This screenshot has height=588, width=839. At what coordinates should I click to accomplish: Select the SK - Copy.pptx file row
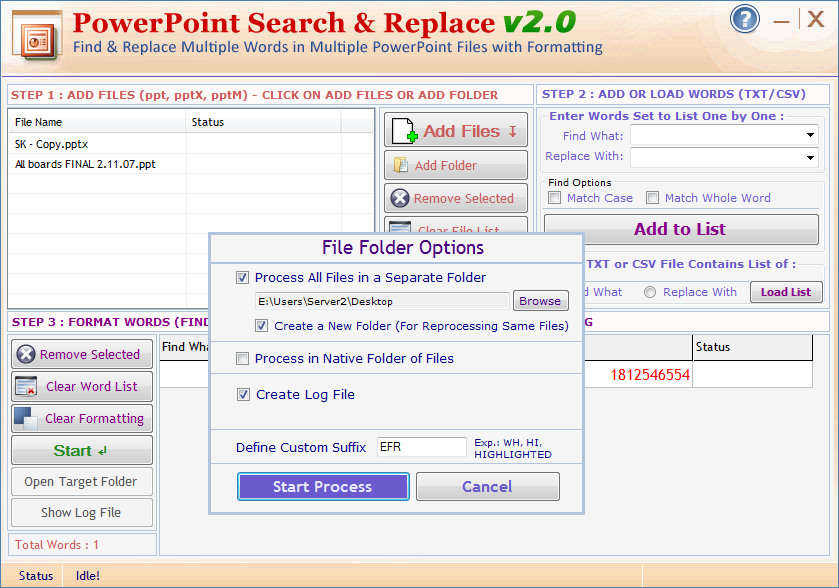click(x=191, y=144)
